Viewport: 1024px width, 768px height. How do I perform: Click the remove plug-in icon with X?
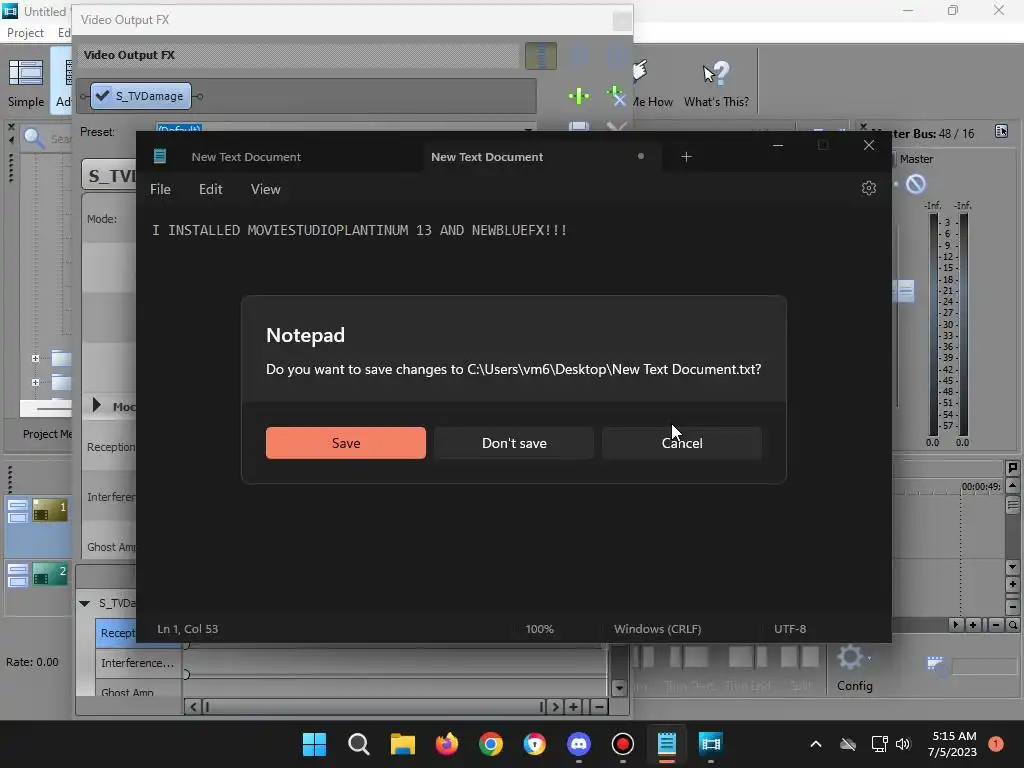point(616,96)
